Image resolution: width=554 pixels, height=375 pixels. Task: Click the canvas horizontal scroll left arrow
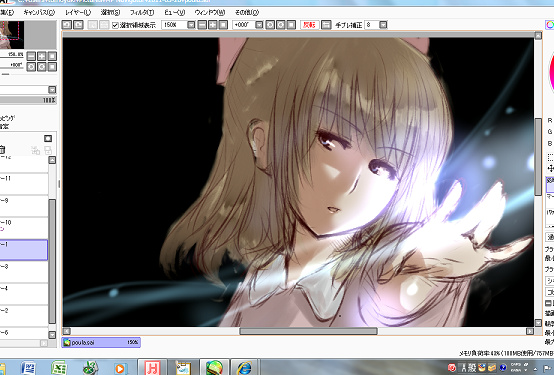coord(66,331)
